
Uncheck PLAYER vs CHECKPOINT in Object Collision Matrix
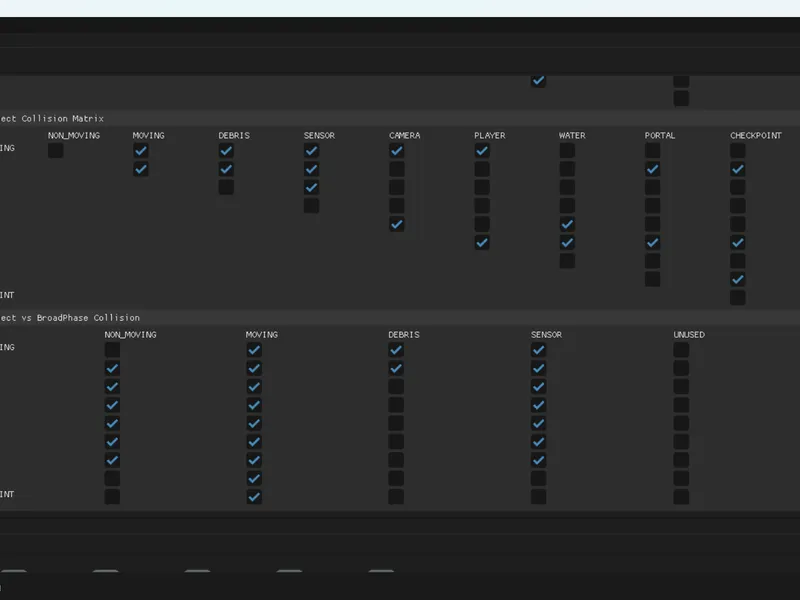pos(737,242)
